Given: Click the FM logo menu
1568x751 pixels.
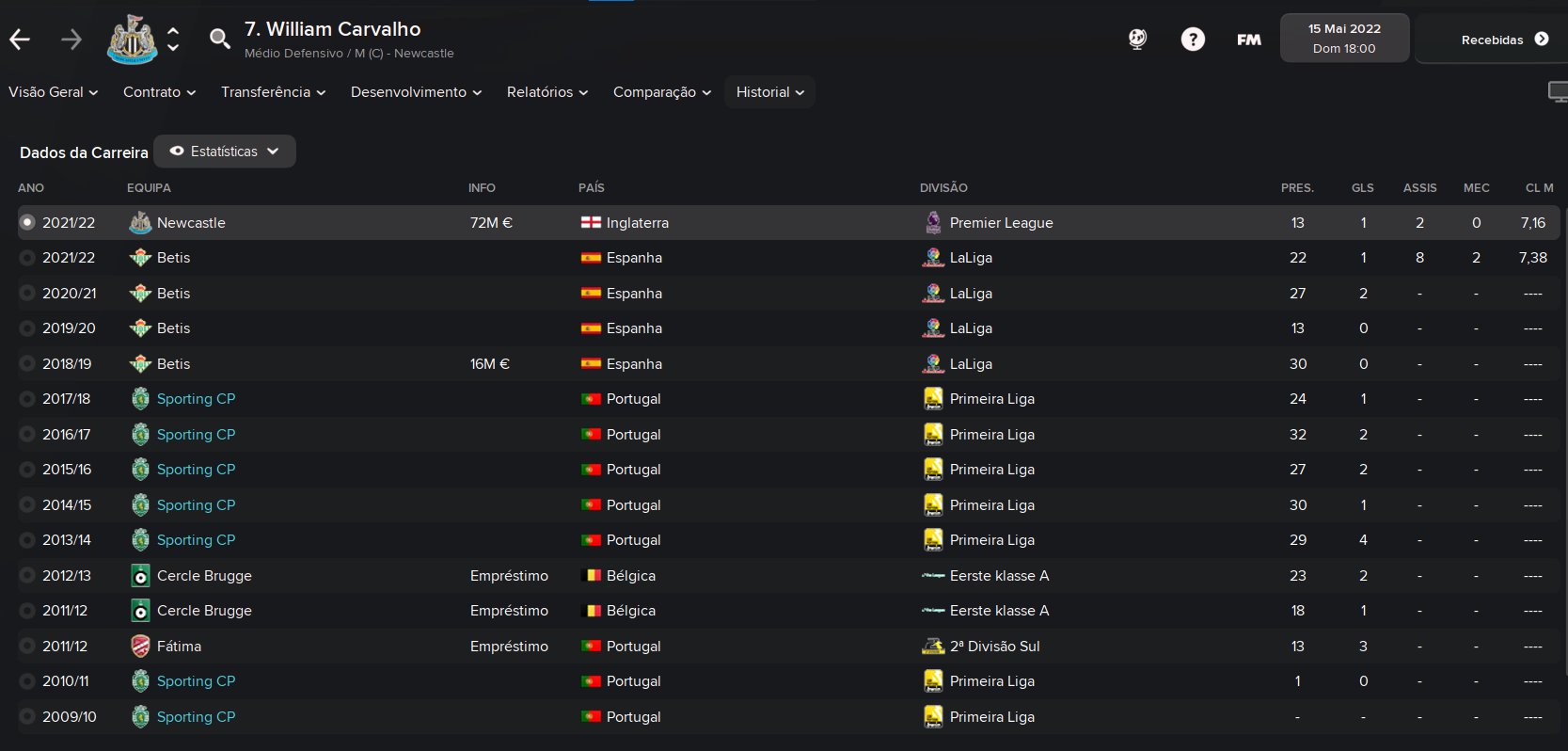Looking at the screenshot, I should pos(1249,40).
